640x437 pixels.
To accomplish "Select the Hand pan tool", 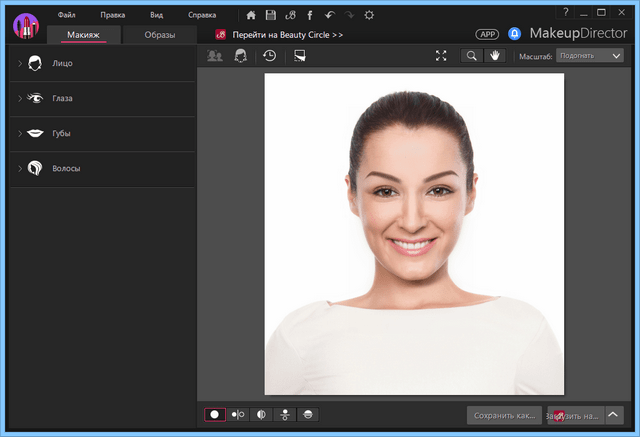I will point(494,56).
